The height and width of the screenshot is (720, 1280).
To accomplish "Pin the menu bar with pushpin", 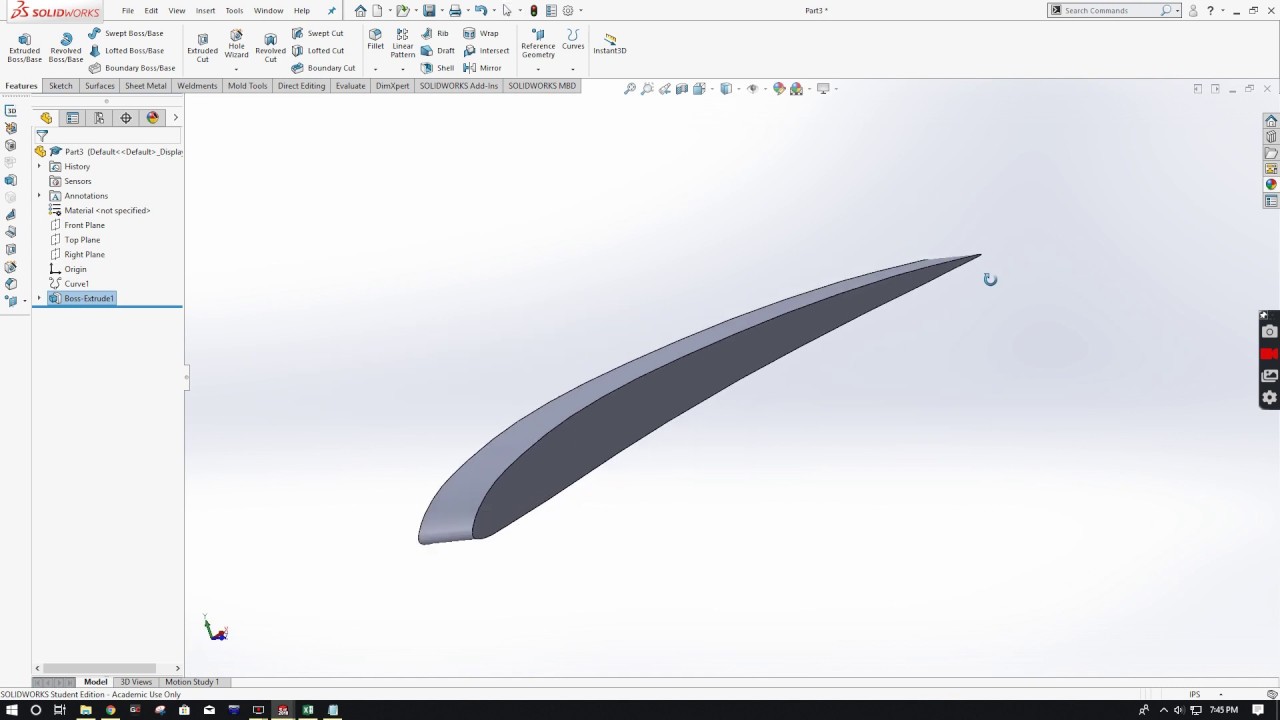I will pos(332,10).
